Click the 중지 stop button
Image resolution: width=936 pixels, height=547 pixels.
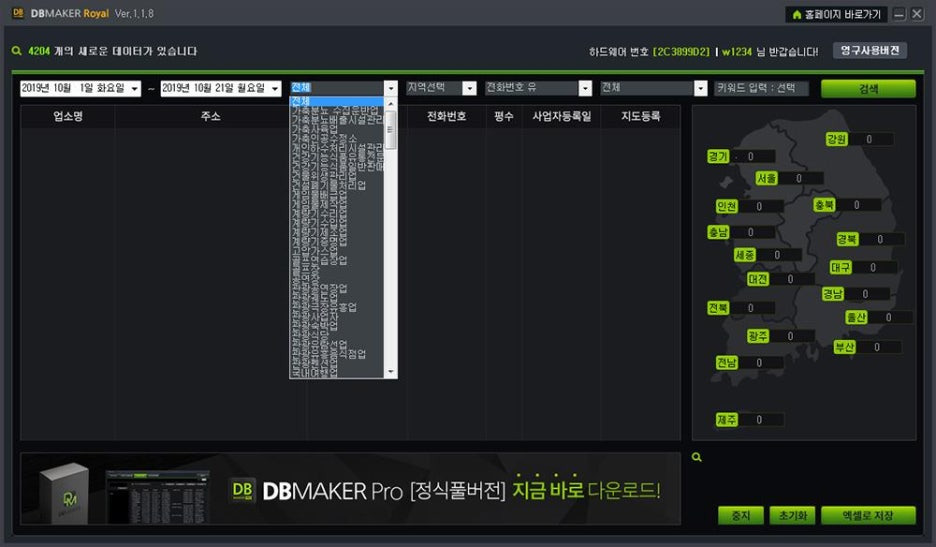click(740, 515)
